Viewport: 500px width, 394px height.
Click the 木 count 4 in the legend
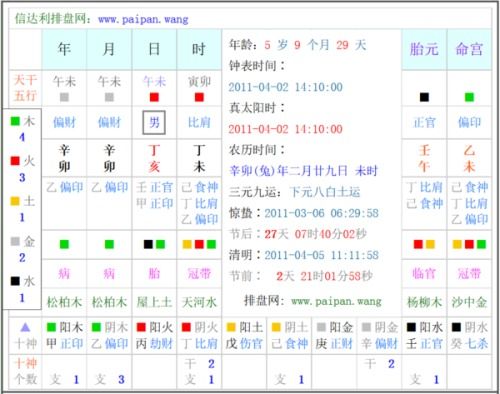22,137
